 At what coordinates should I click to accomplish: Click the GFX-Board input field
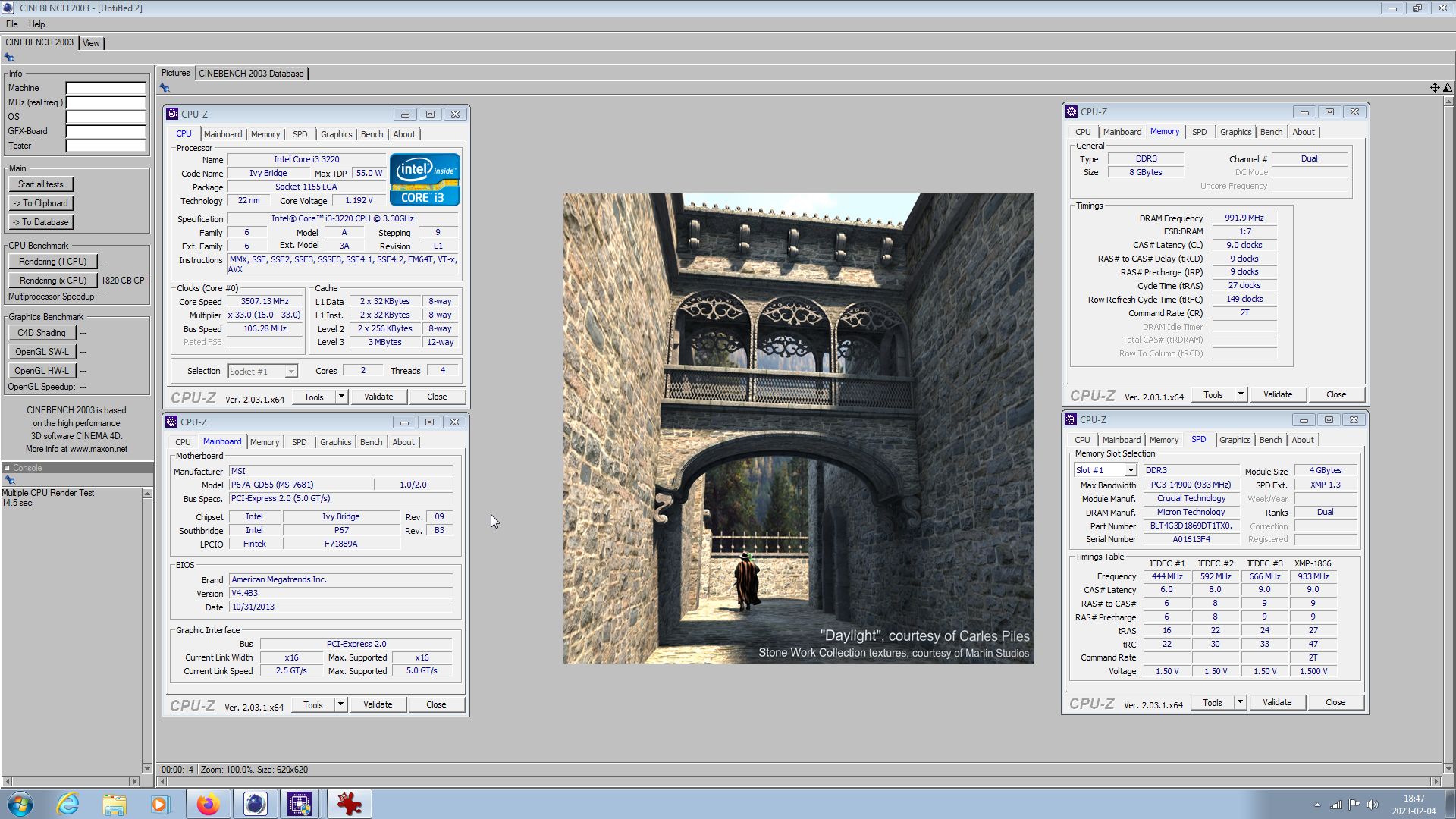pyautogui.click(x=105, y=131)
